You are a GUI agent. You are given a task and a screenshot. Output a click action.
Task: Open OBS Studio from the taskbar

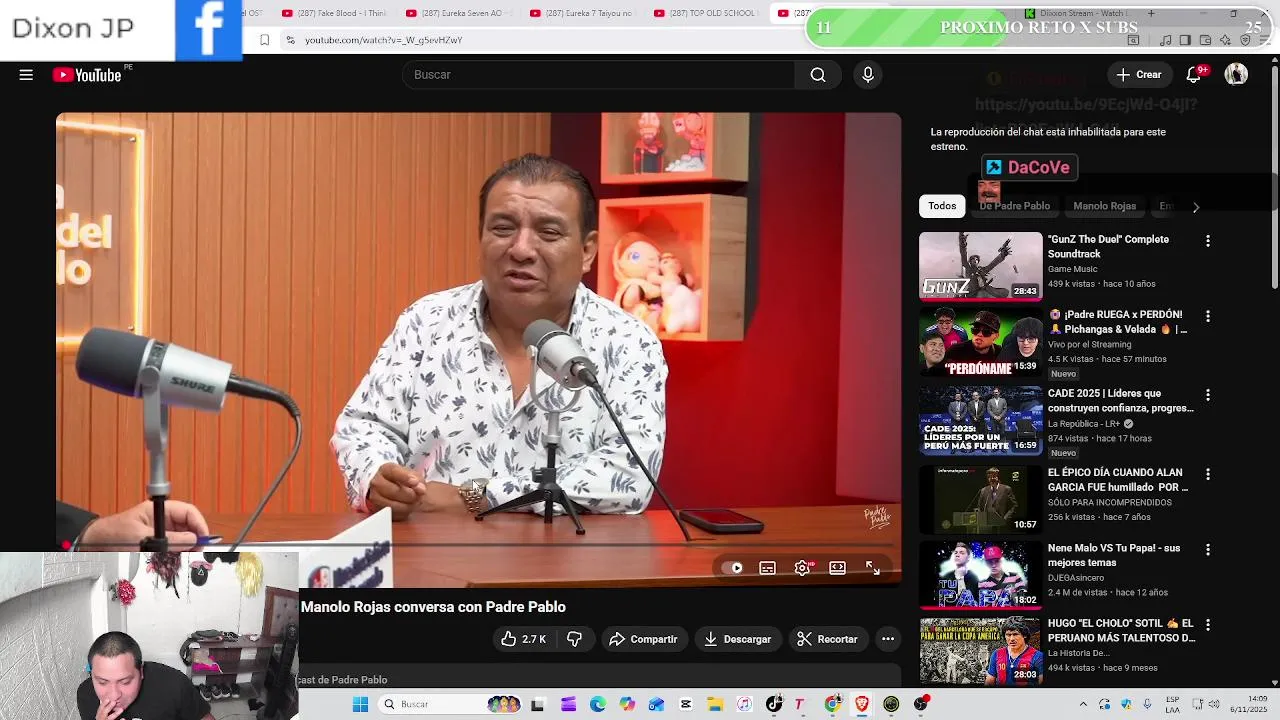pyautogui.click(x=920, y=704)
